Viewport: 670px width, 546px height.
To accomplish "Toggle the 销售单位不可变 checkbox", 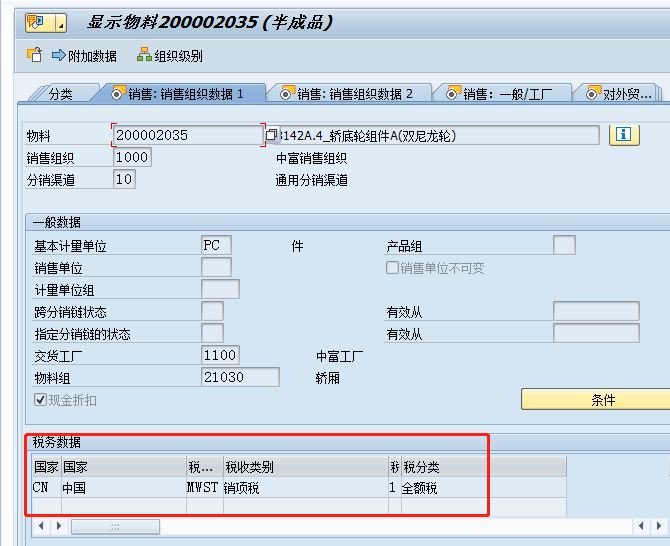I will [x=393, y=268].
